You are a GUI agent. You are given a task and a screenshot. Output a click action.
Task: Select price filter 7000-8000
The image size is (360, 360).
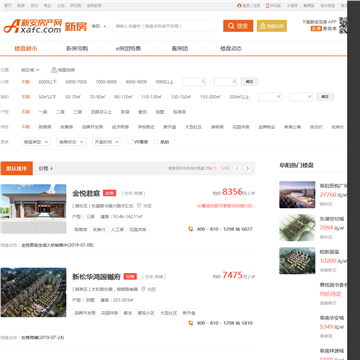[106, 82]
